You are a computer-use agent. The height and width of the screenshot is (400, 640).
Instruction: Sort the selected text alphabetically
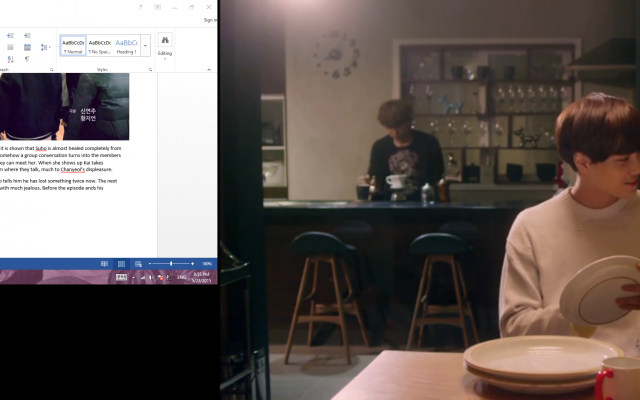pos(11,59)
